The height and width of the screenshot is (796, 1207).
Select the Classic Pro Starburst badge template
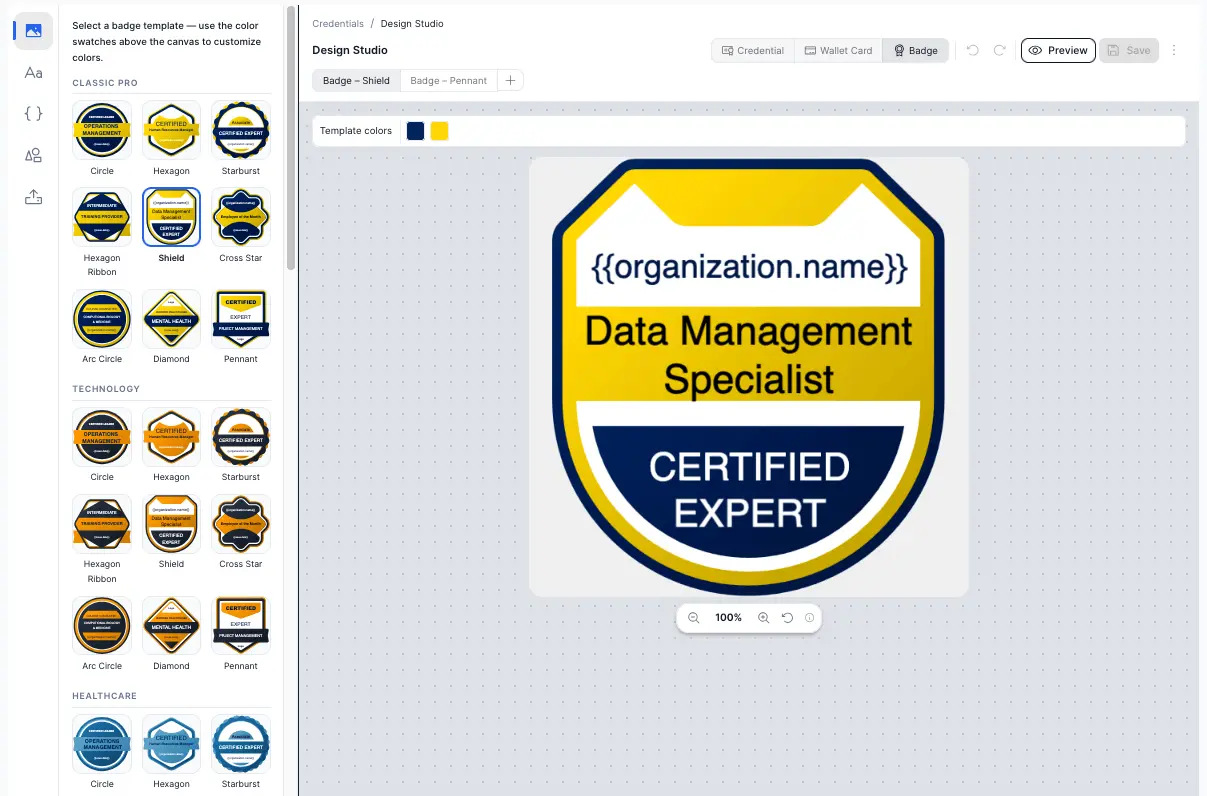(x=240, y=130)
